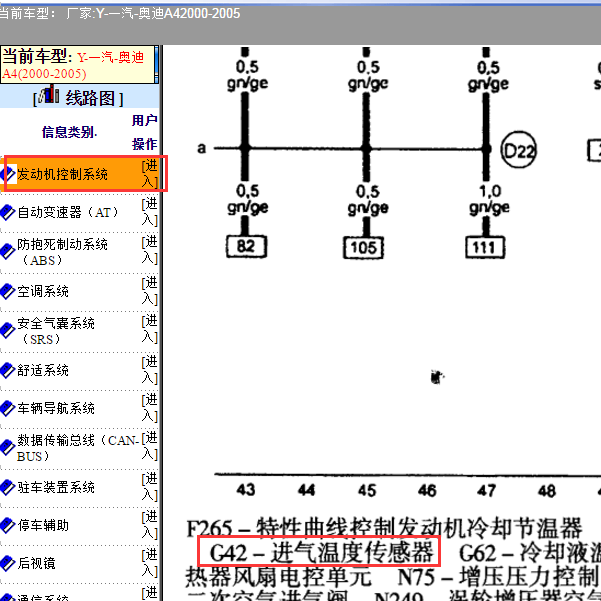
Task: Click the D22 junction circle in diagram
Action: point(519,150)
